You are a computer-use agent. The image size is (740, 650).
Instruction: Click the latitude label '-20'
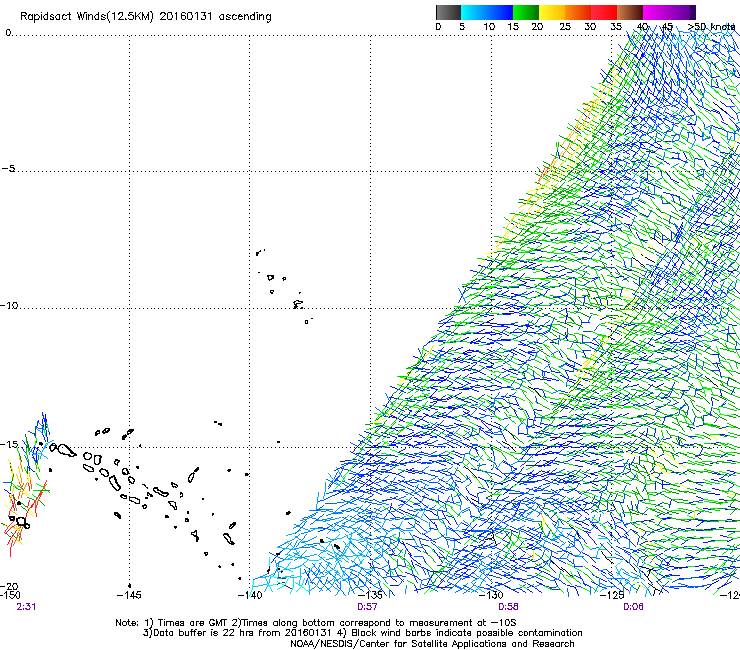tap(8, 586)
